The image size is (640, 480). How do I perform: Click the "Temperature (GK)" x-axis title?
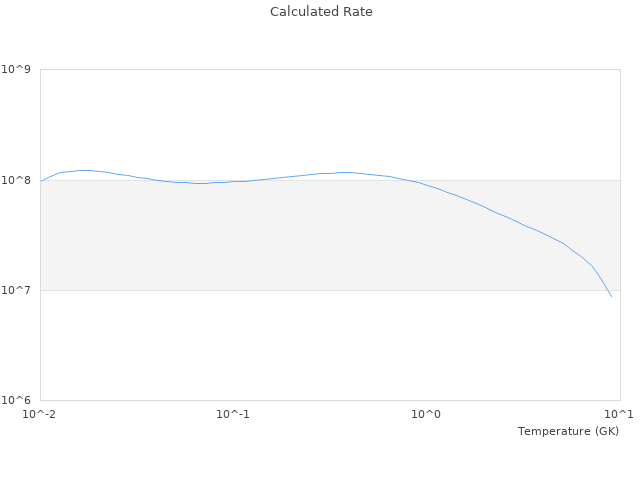point(568,431)
